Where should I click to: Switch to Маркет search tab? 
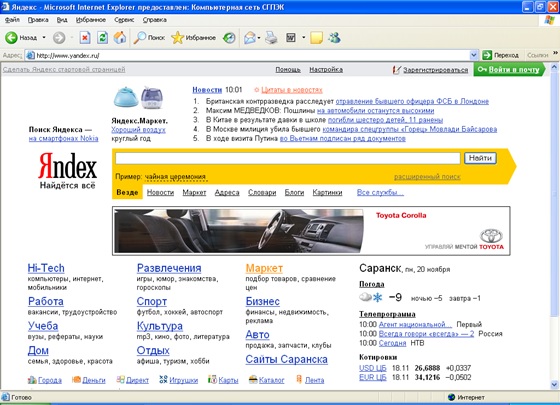pos(194,192)
